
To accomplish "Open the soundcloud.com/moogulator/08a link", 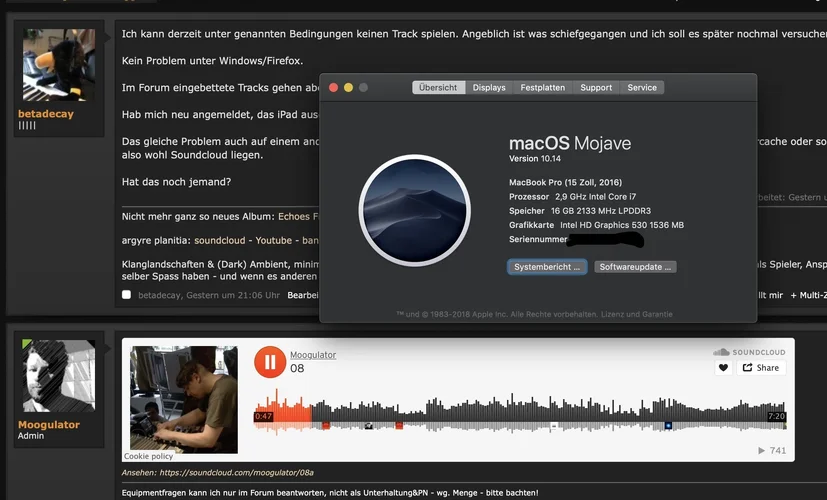I will (237, 473).
